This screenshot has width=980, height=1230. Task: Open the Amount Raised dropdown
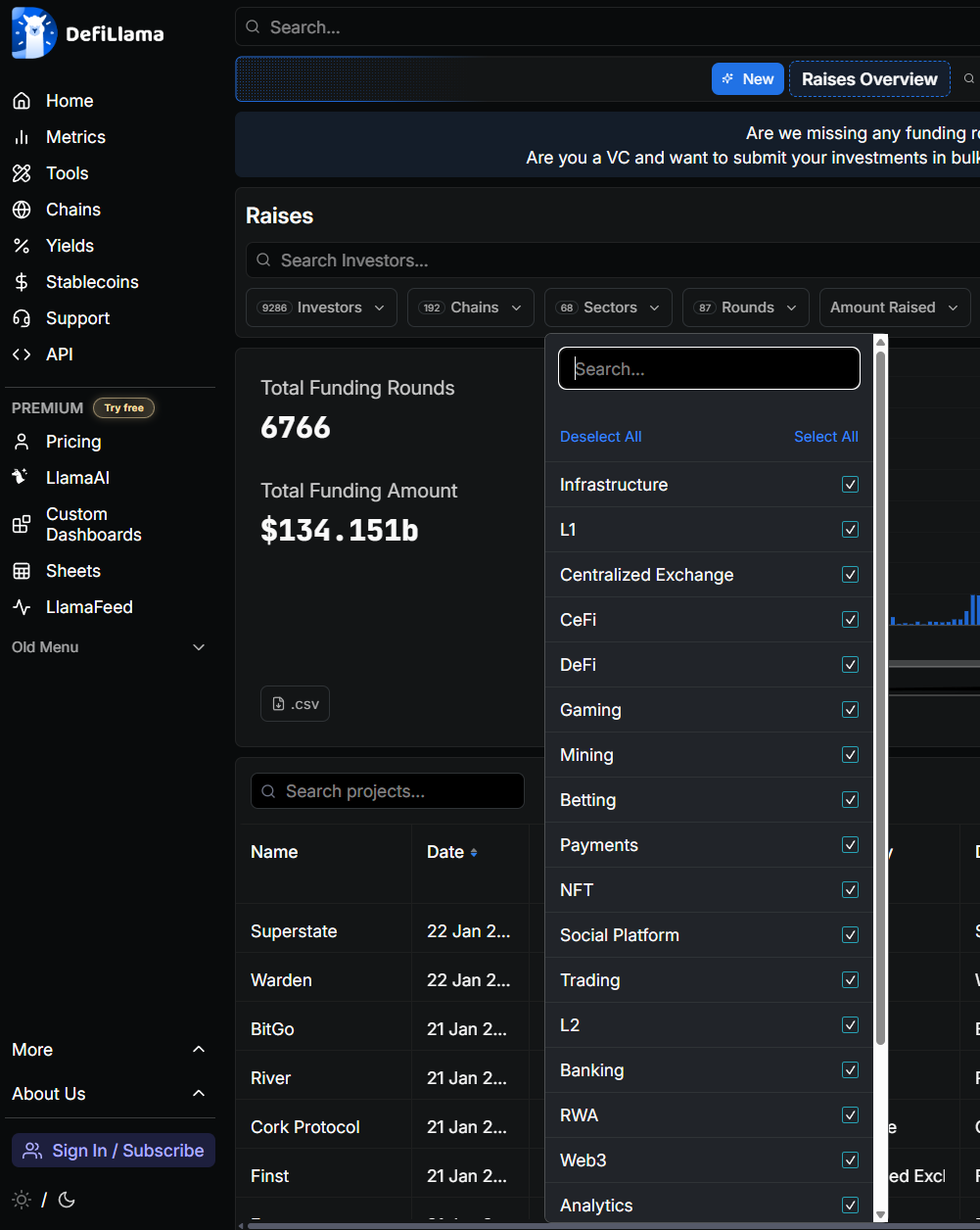point(895,307)
